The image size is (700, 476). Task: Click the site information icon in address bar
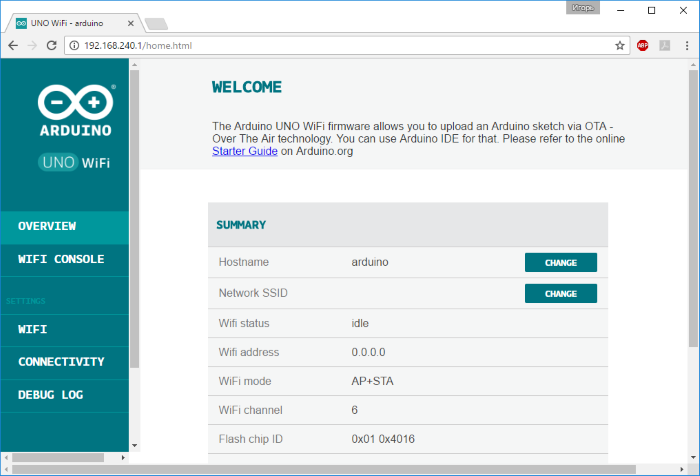tap(74, 46)
